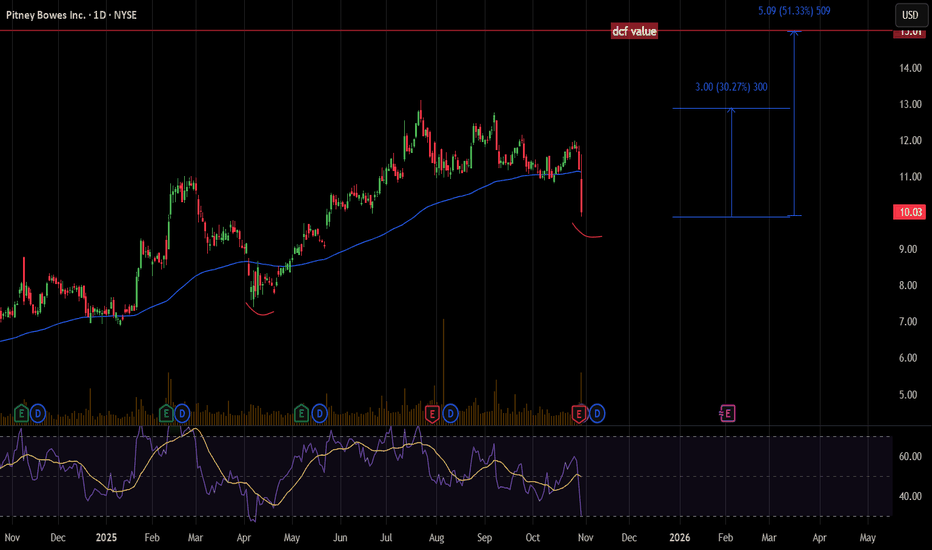932x550 pixels.
Task: Click the dividend D marker before November 2025
Action: pos(597,413)
